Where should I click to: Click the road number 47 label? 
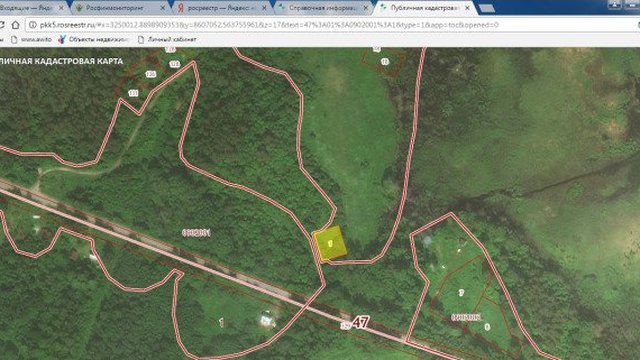[360, 322]
